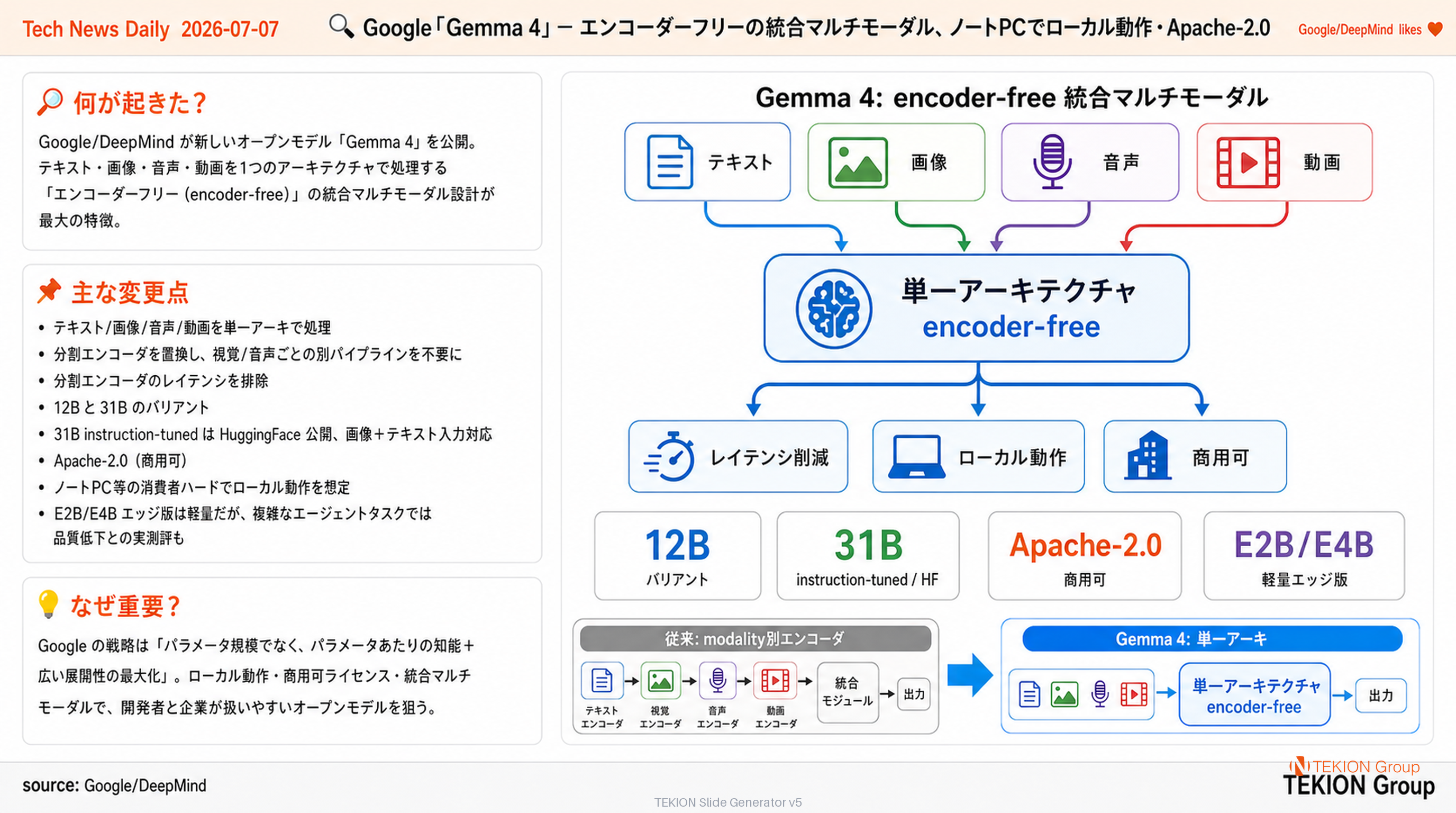Select the E2B/E4B 軽量エッジ版 card
The height and width of the screenshot is (813, 1456).
pyautogui.click(x=1304, y=555)
